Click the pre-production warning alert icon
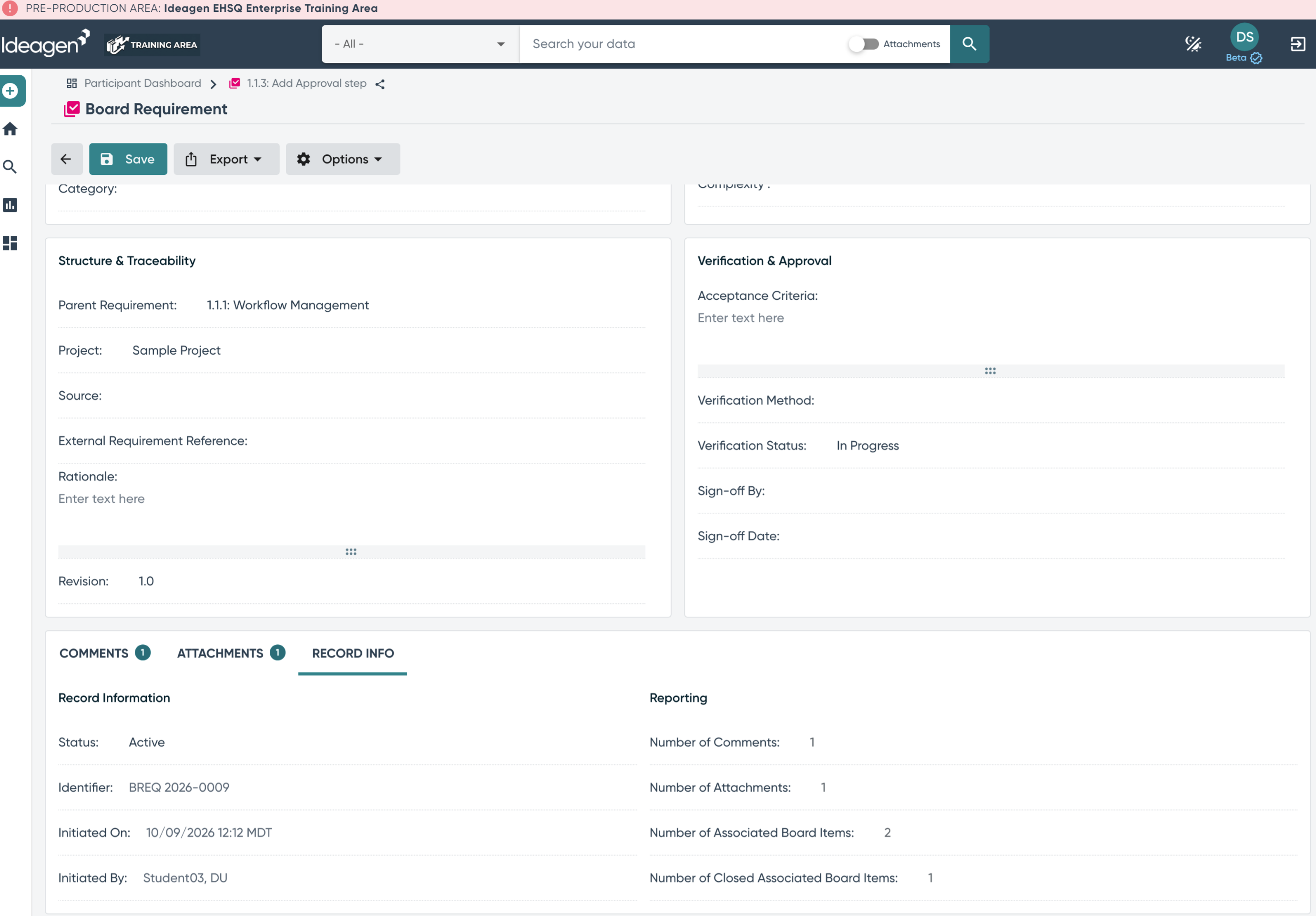1316x916 pixels. point(10,9)
